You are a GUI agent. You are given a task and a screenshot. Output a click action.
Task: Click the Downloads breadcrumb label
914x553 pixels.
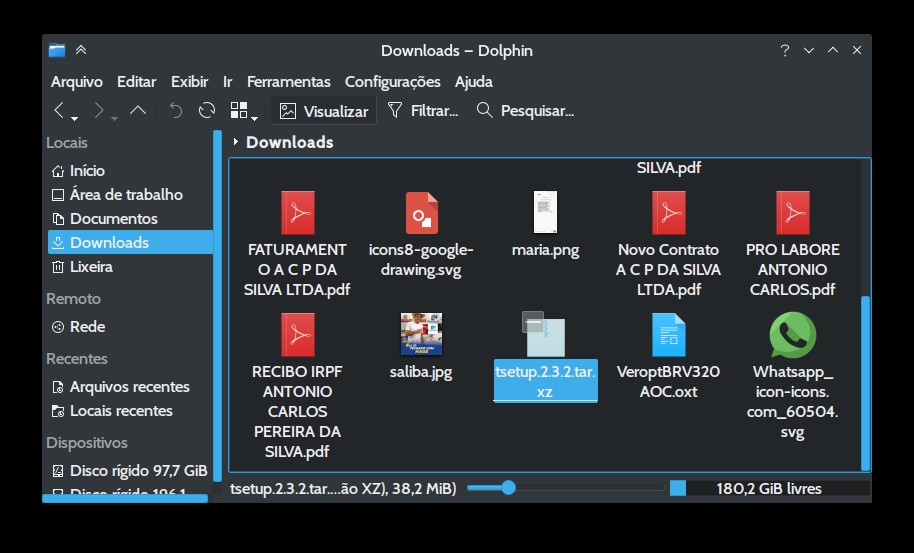click(290, 142)
